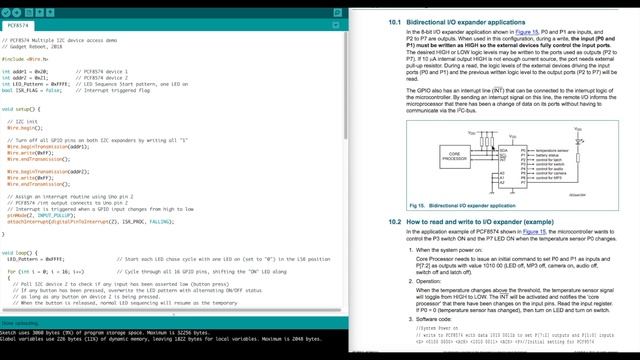This screenshot has height=360, width=640.
Task: Click the '#include <Wire.h>' code line
Action: tap(25, 59)
